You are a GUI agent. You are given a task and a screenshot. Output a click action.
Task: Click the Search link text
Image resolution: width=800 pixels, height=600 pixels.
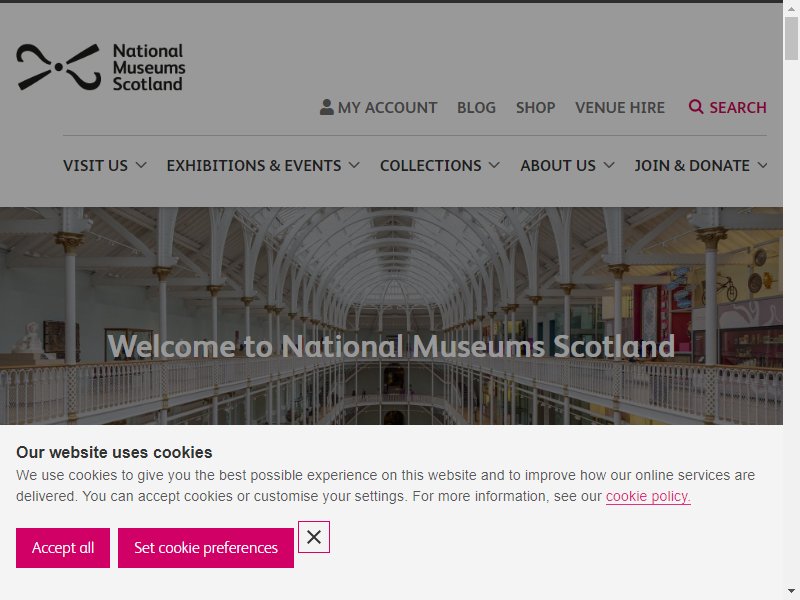[x=738, y=108]
